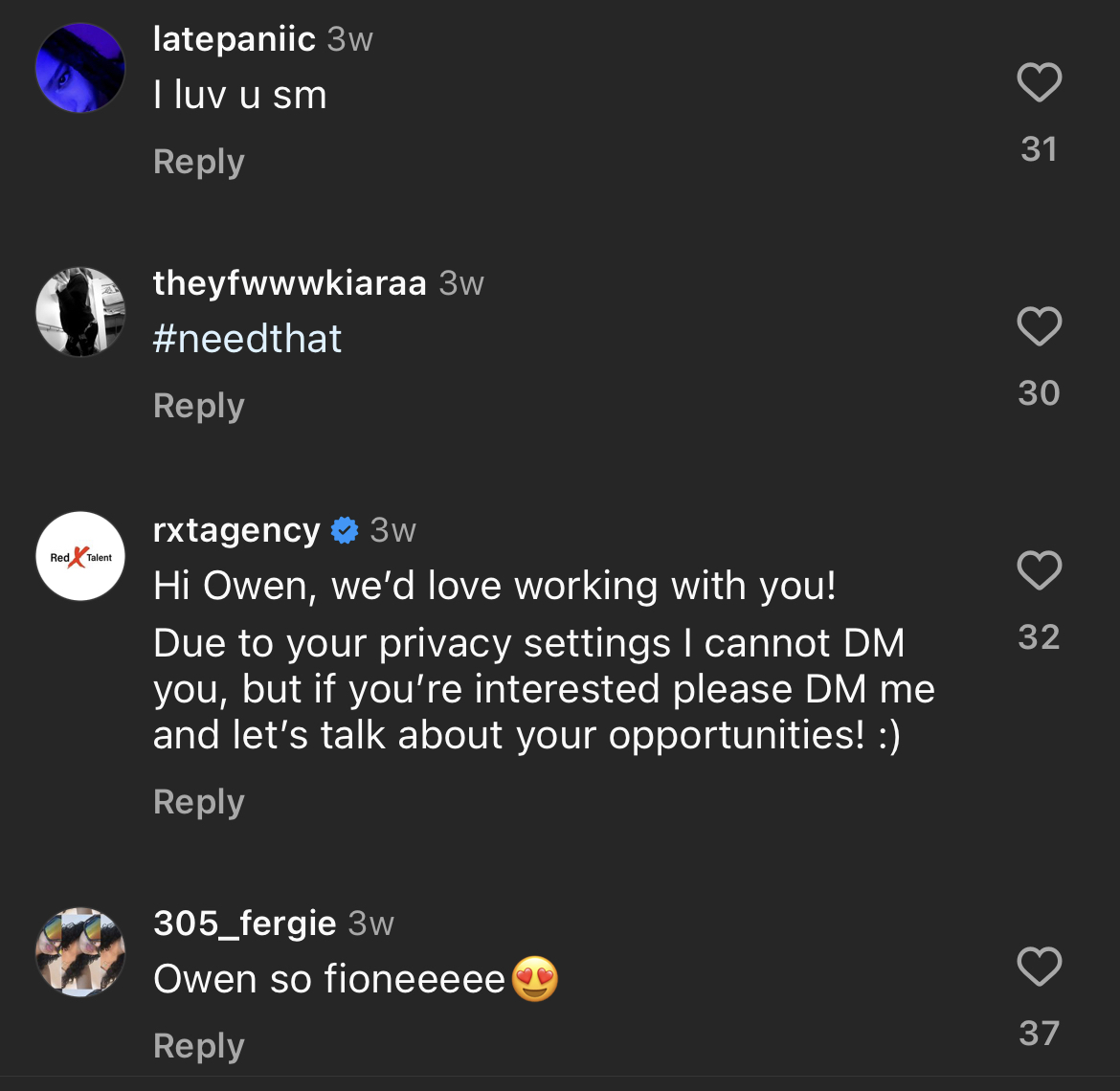The image size is (1120, 1091).
Task: Like latepaniic's "I luv u sm" comment
Action: click(1039, 82)
